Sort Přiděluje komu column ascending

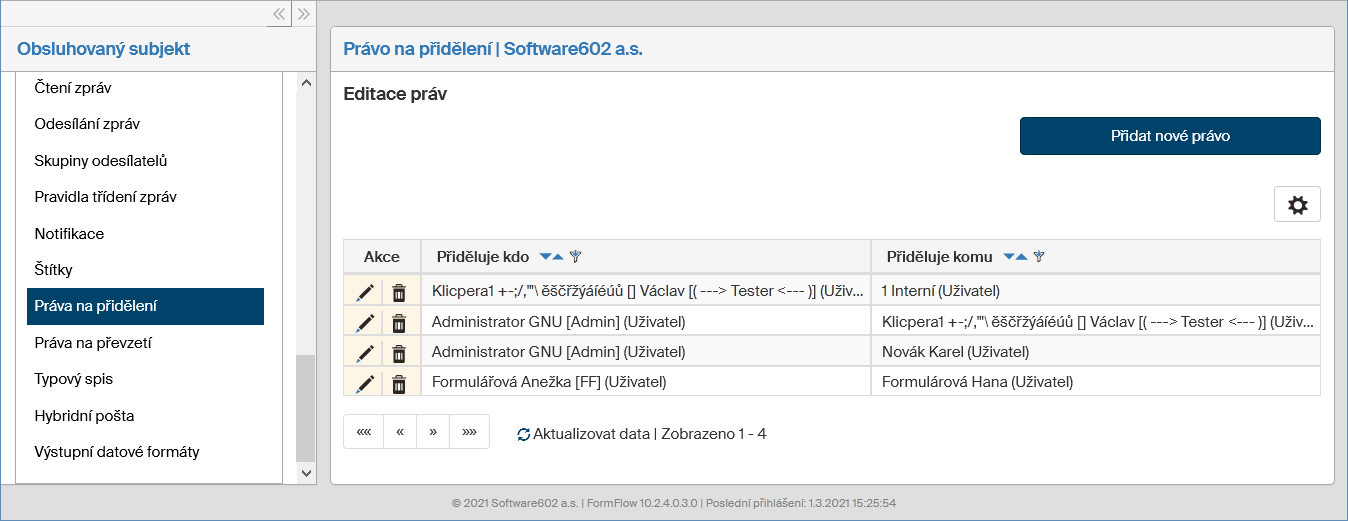click(1021, 257)
